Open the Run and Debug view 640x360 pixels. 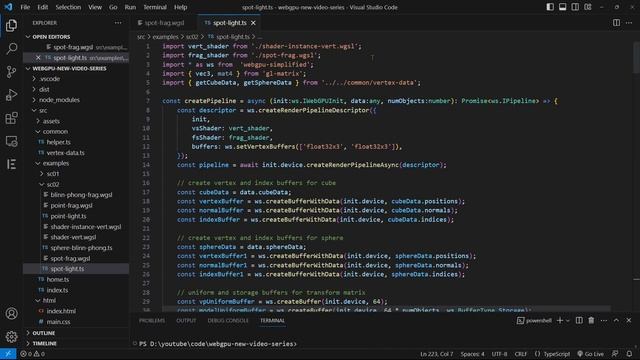(x=11, y=95)
